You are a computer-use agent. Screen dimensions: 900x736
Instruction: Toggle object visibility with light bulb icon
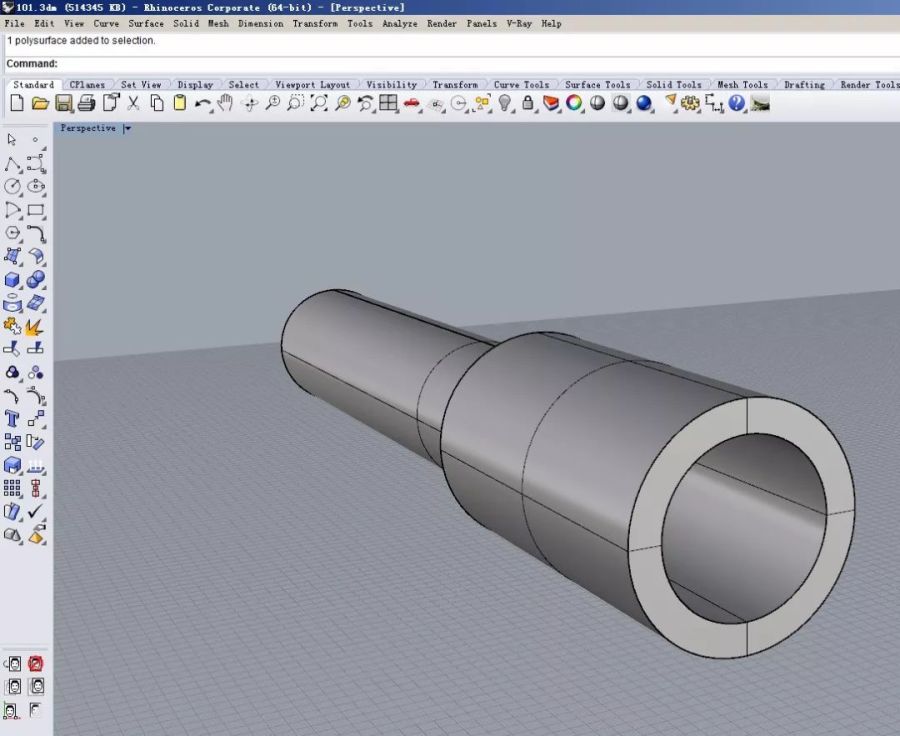(505, 103)
